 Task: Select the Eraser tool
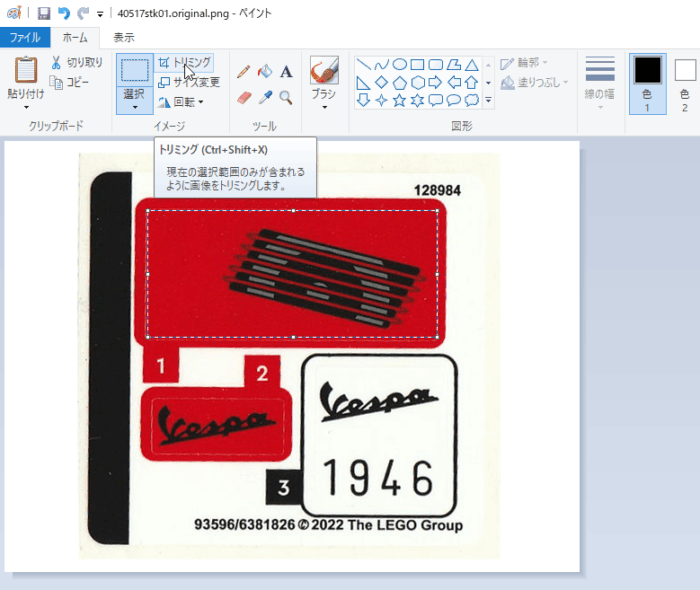point(244,97)
